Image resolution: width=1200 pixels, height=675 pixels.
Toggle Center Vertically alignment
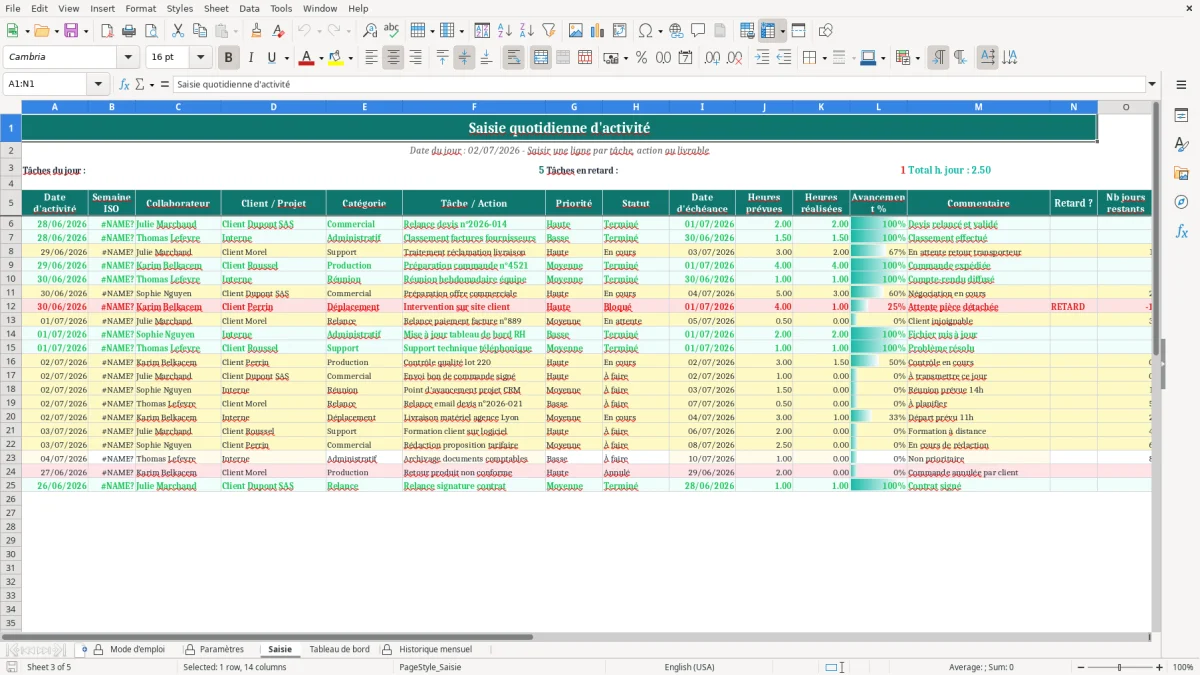click(x=464, y=58)
